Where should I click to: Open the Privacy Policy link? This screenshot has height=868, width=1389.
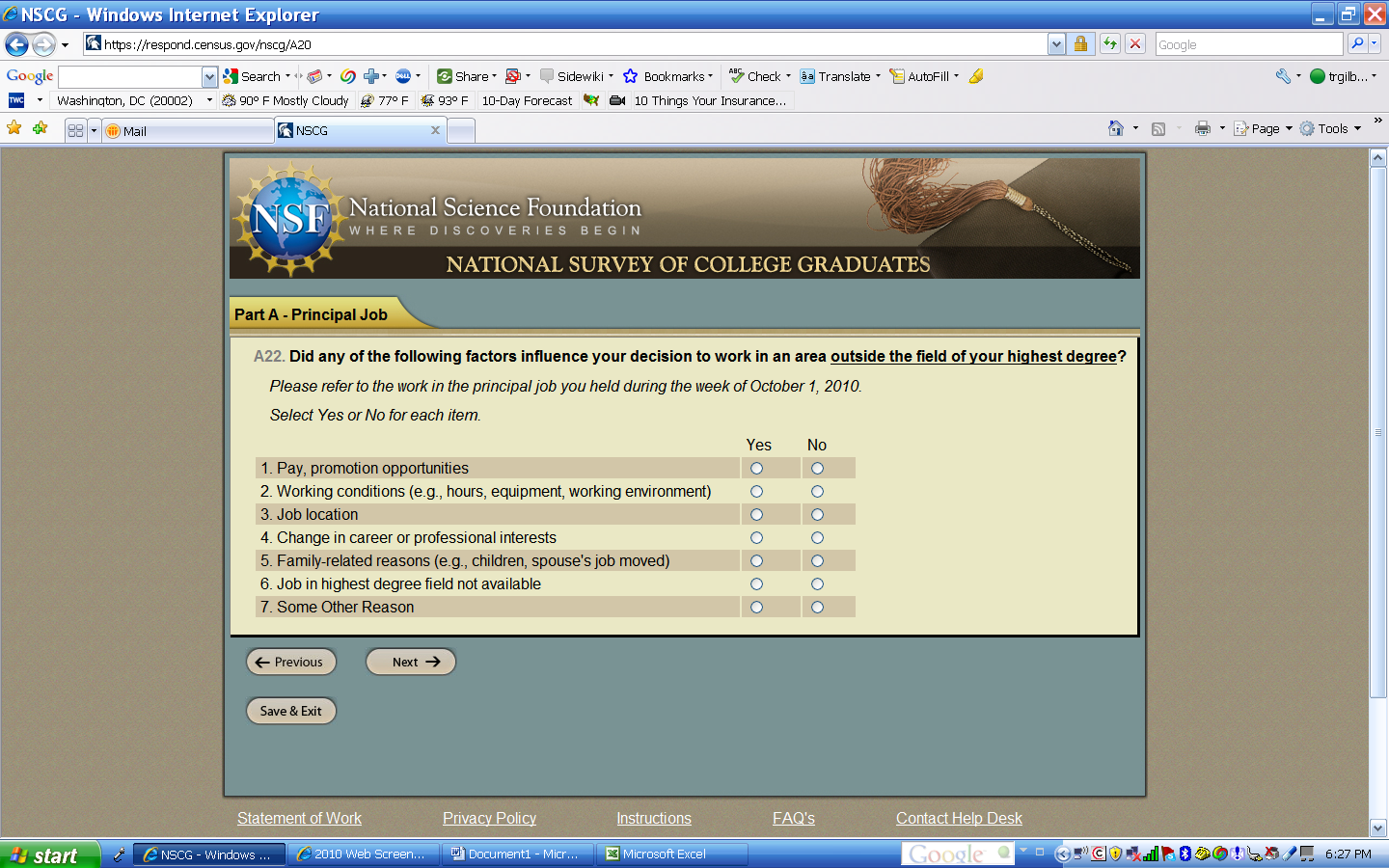pyautogui.click(x=489, y=818)
